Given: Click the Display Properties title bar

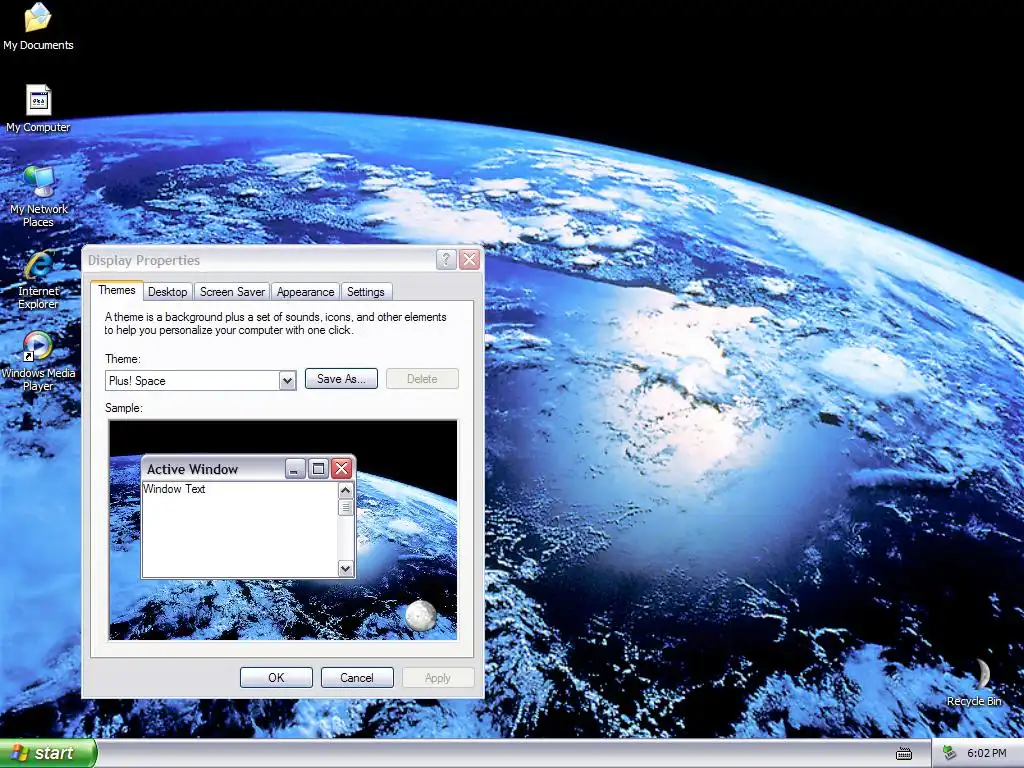Looking at the screenshot, I should point(261,259).
